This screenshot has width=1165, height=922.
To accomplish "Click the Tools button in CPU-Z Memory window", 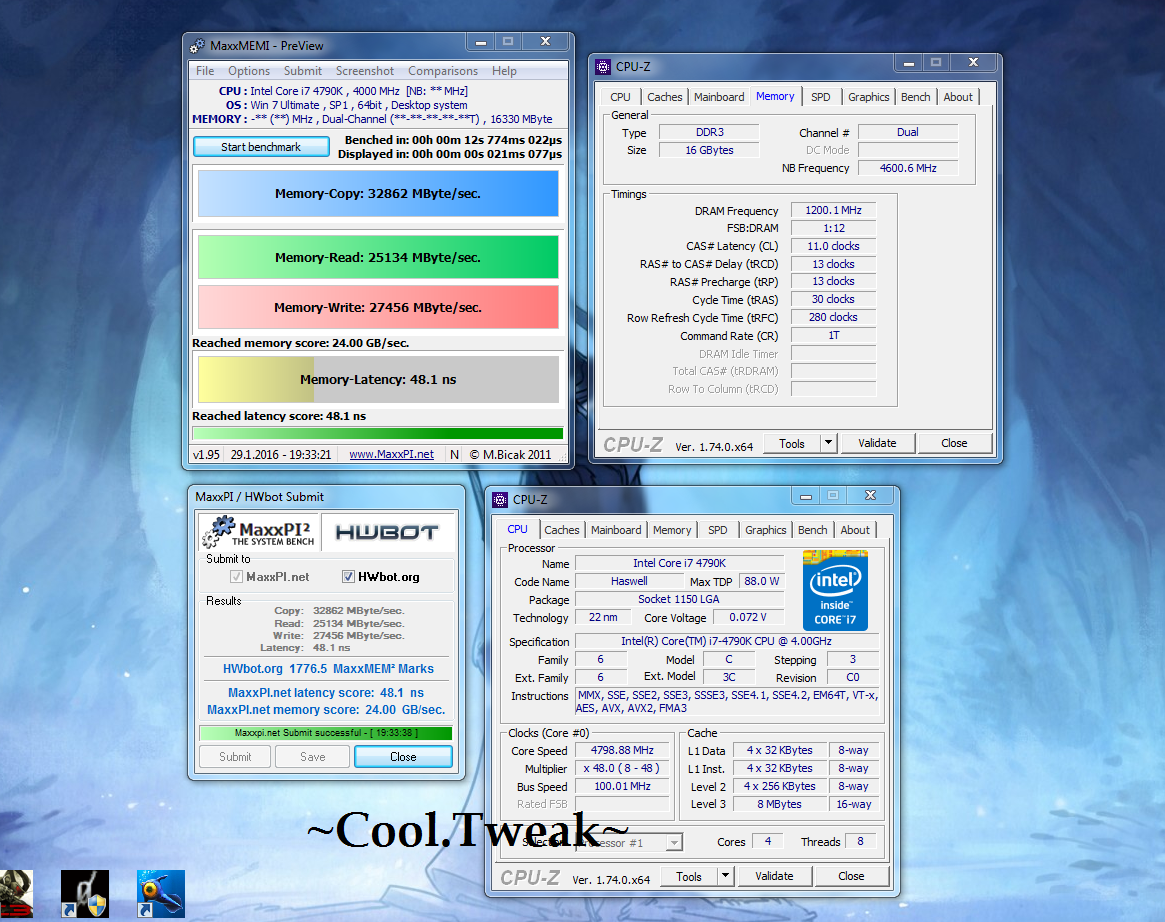I will 792,444.
